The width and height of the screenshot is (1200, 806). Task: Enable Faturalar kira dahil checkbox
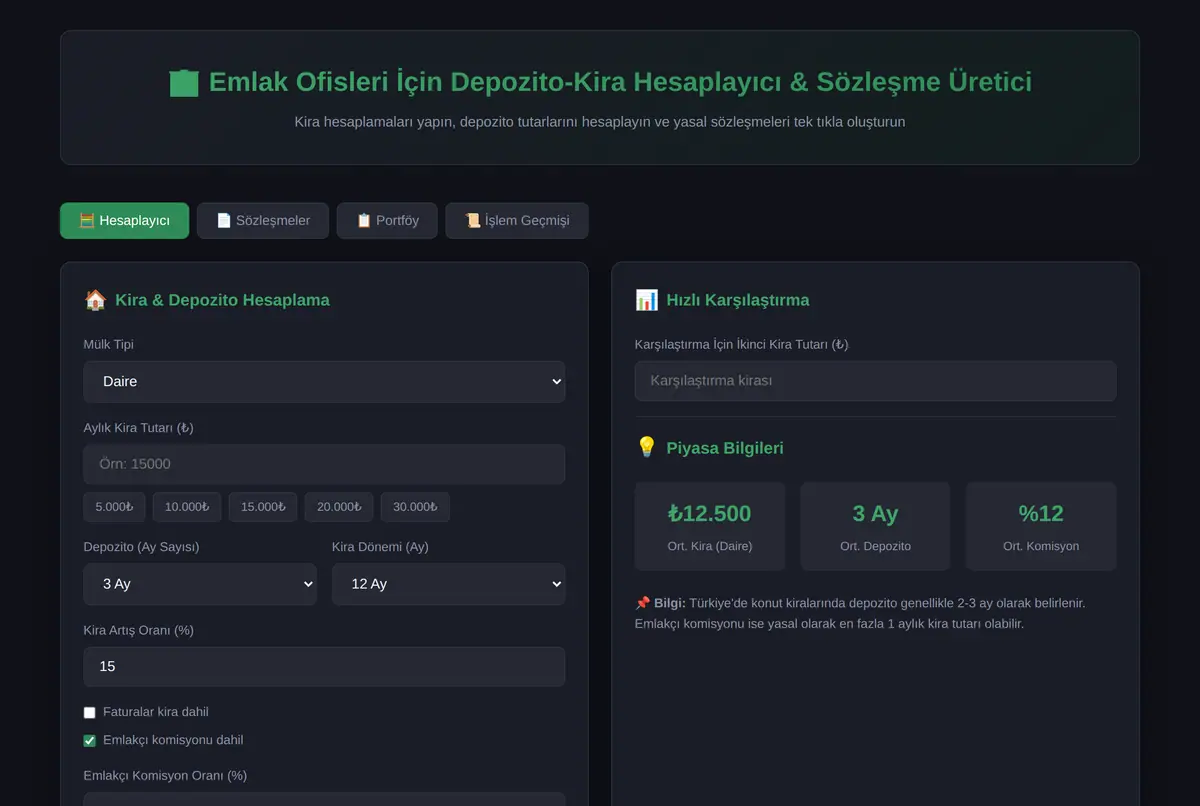pos(90,713)
